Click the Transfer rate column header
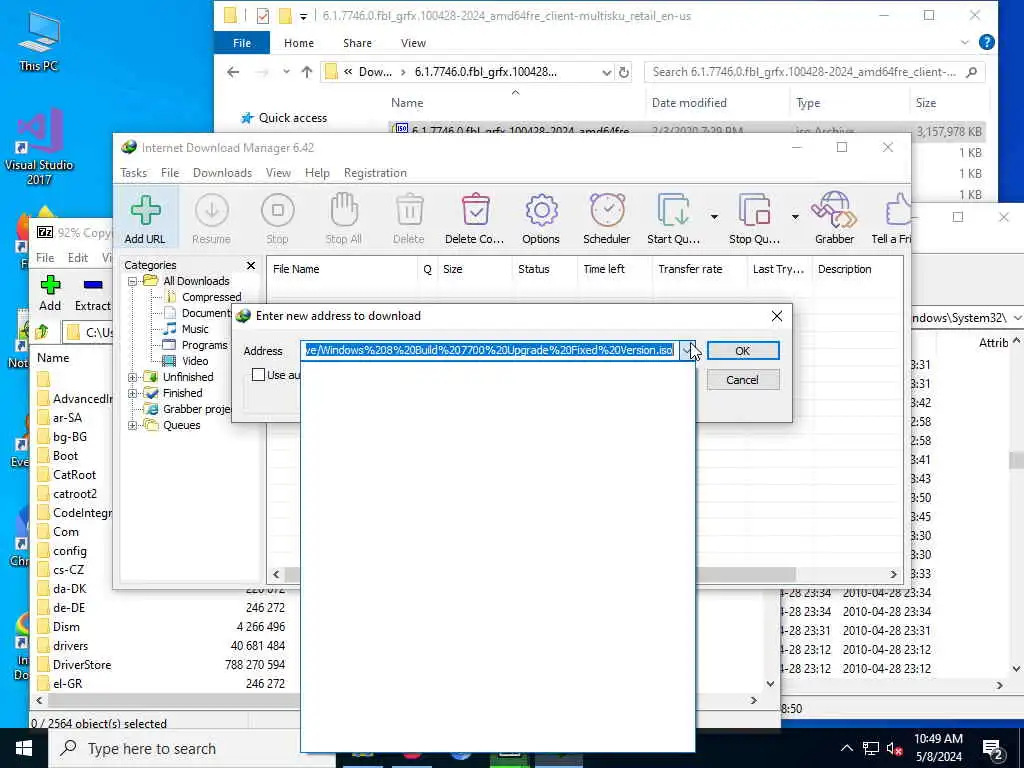Screen dimensions: 1024x768 pyautogui.click(x=699, y=269)
